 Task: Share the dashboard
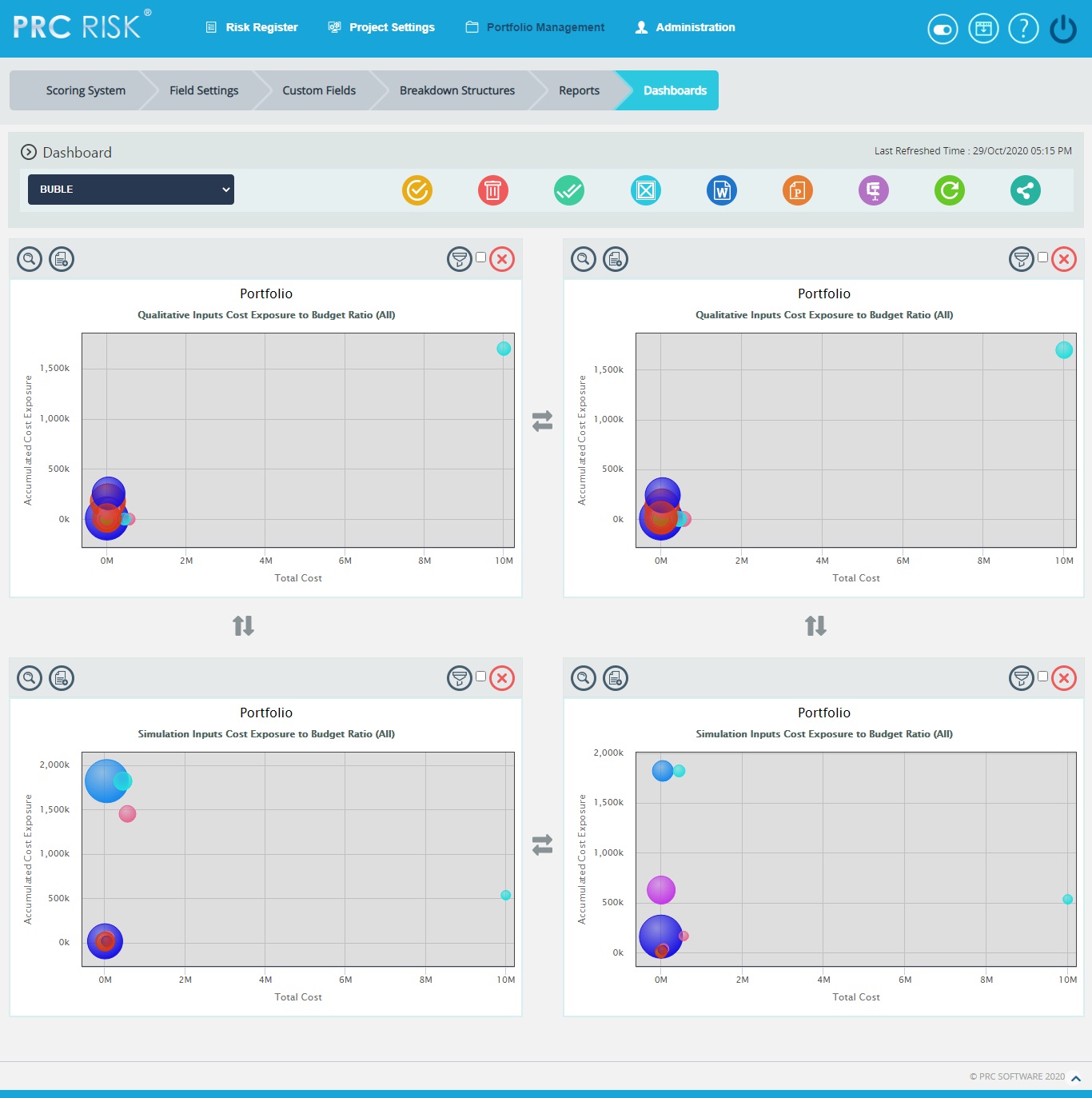(1025, 190)
